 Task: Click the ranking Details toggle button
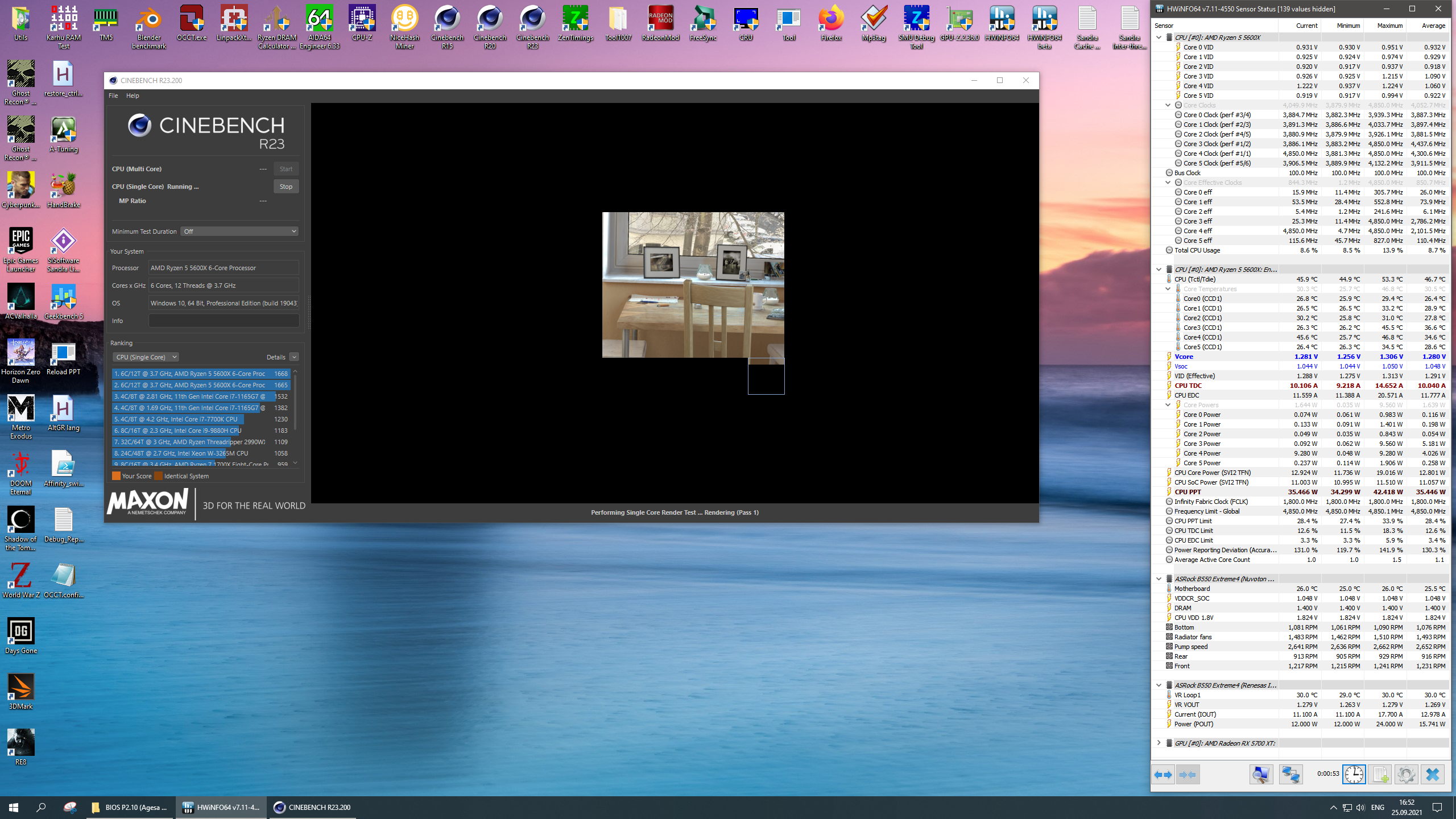[x=293, y=357]
